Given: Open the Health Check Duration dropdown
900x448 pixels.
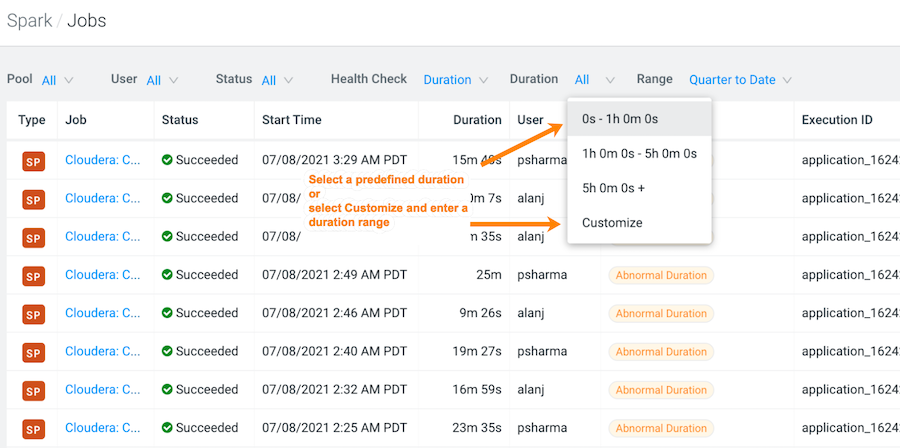Looking at the screenshot, I should click(456, 80).
